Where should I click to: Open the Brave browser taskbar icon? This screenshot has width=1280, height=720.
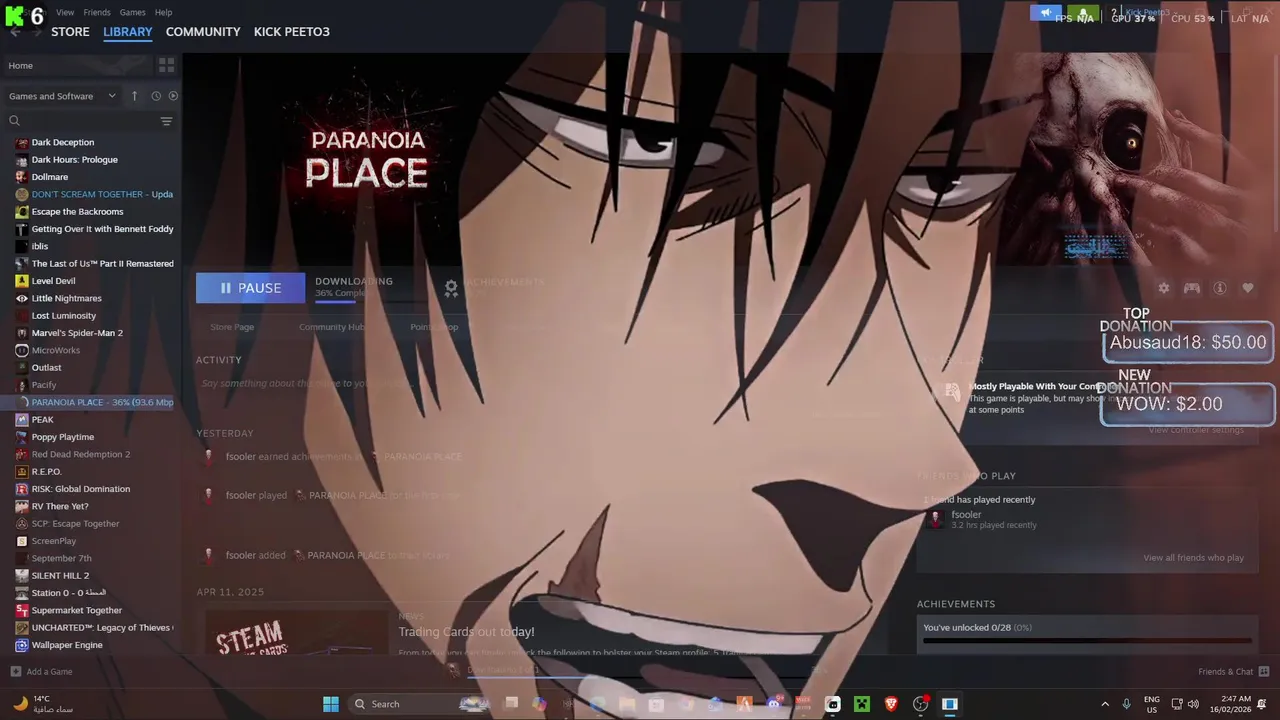[891, 704]
